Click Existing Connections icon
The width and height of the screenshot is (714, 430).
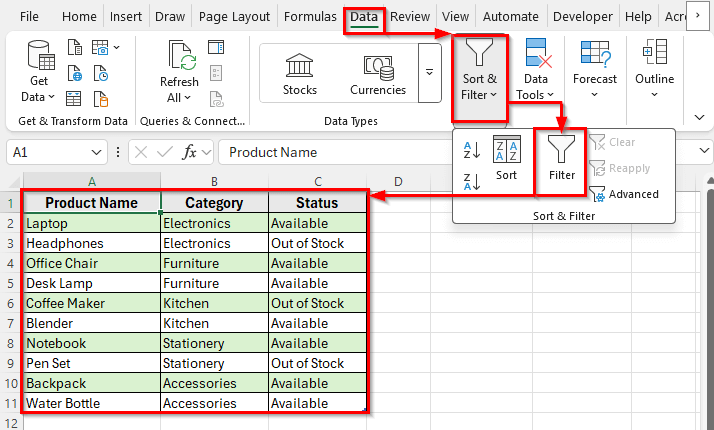click(101, 98)
